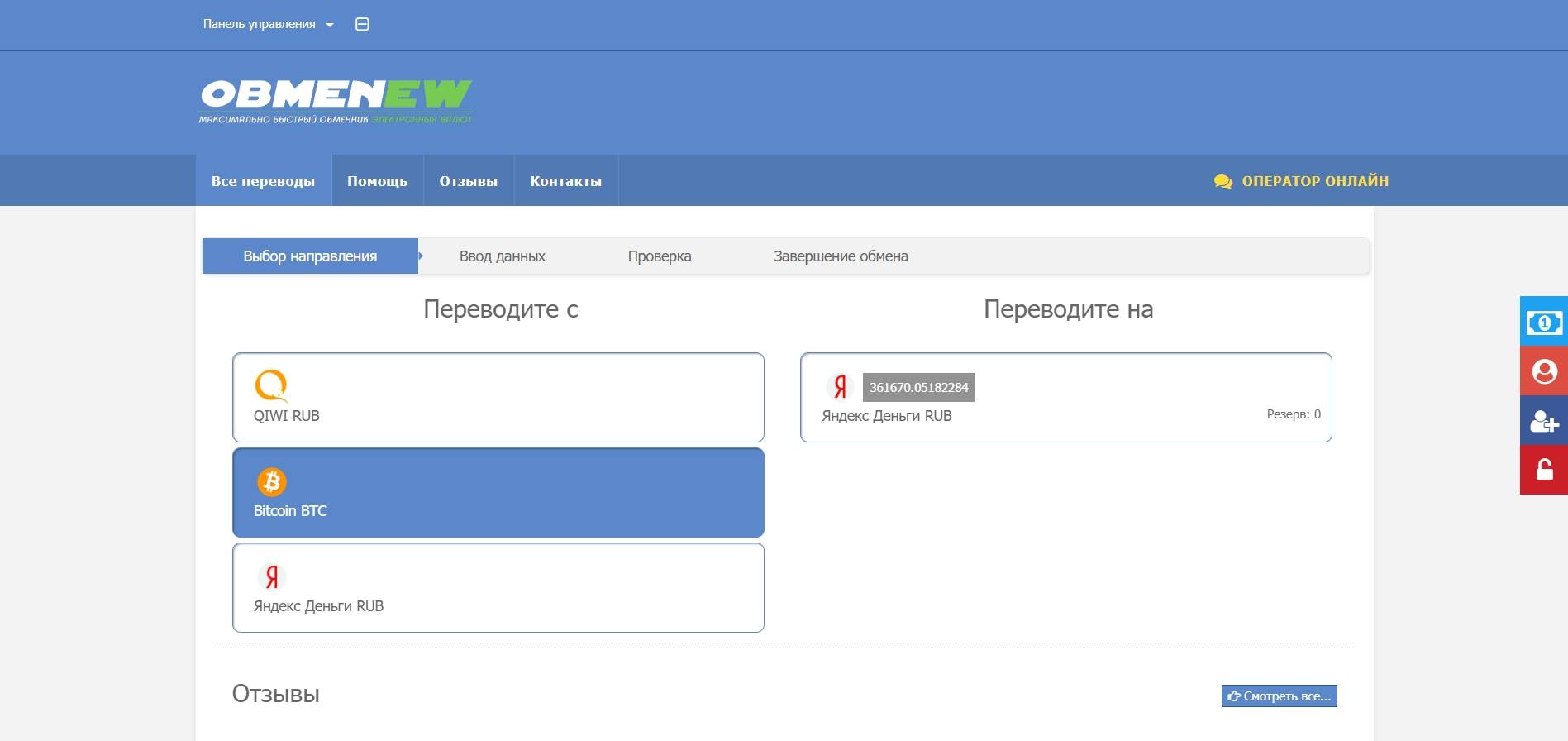Click the add-user registration sidebar icon
The image size is (1568, 741).
coord(1544,420)
